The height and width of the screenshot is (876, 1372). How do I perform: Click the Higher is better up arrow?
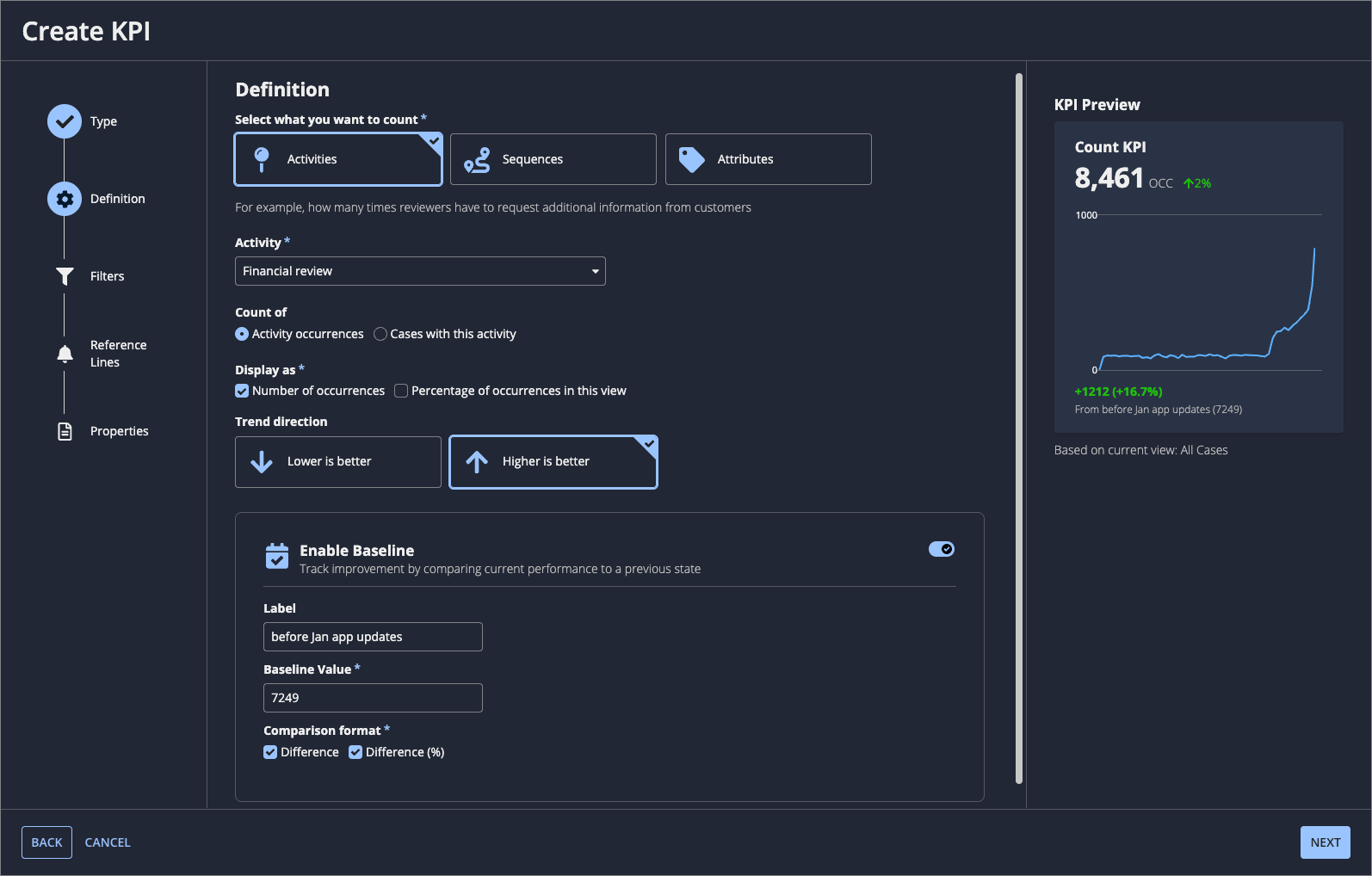(477, 462)
